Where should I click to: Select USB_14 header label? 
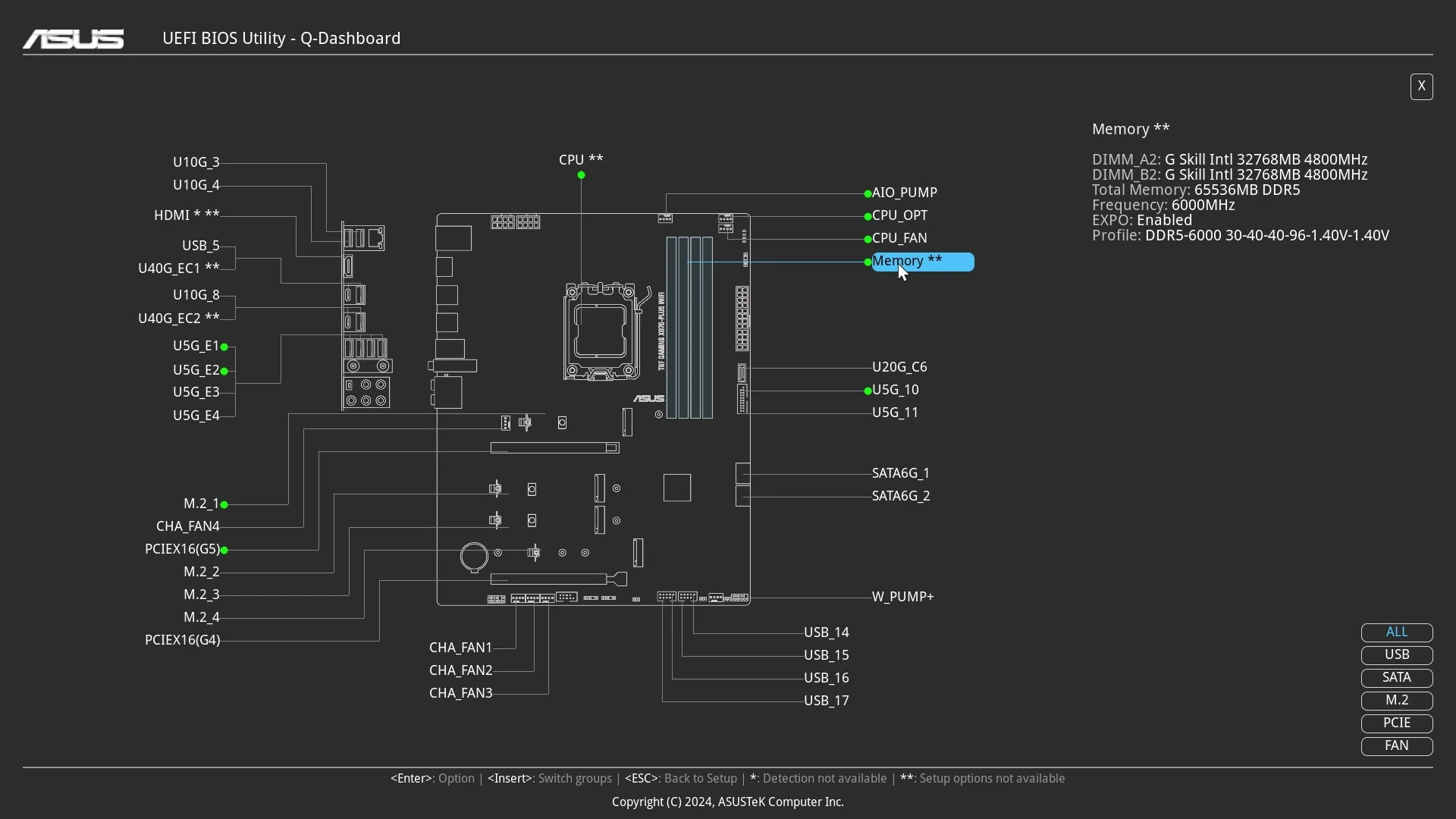pos(826,632)
